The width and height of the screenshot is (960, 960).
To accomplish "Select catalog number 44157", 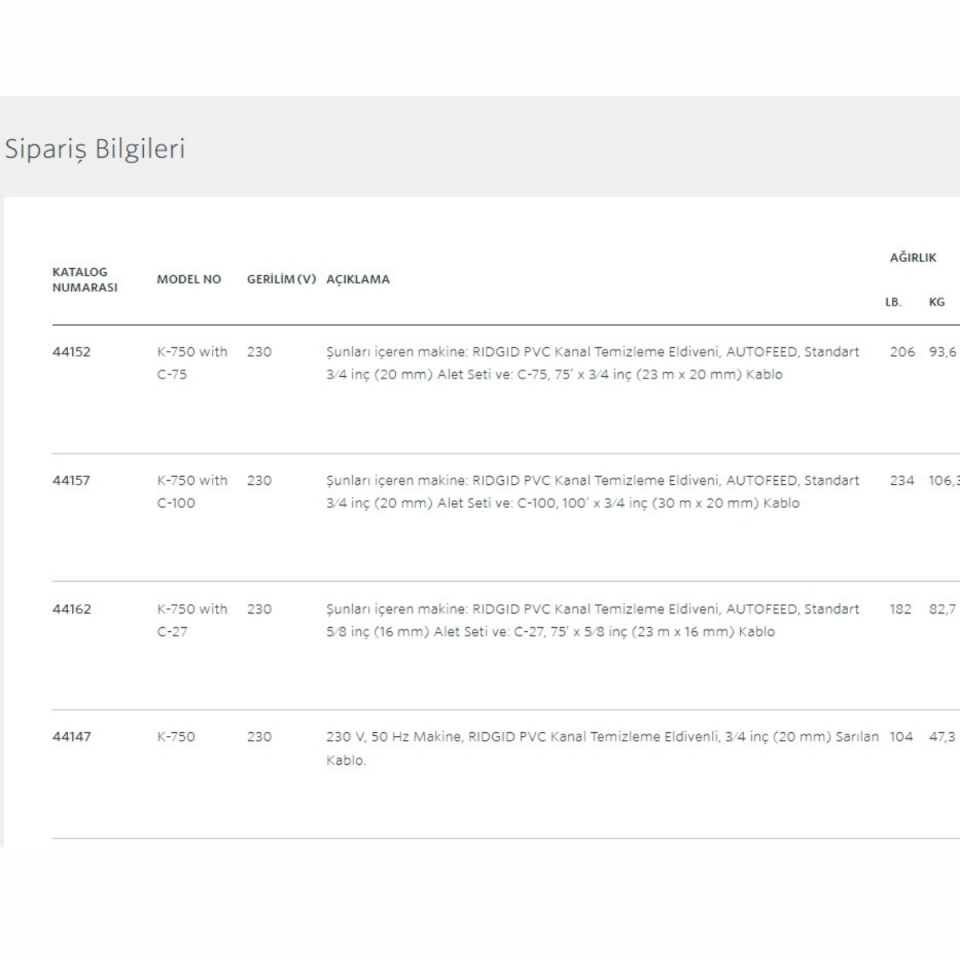I will click(x=71, y=480).
